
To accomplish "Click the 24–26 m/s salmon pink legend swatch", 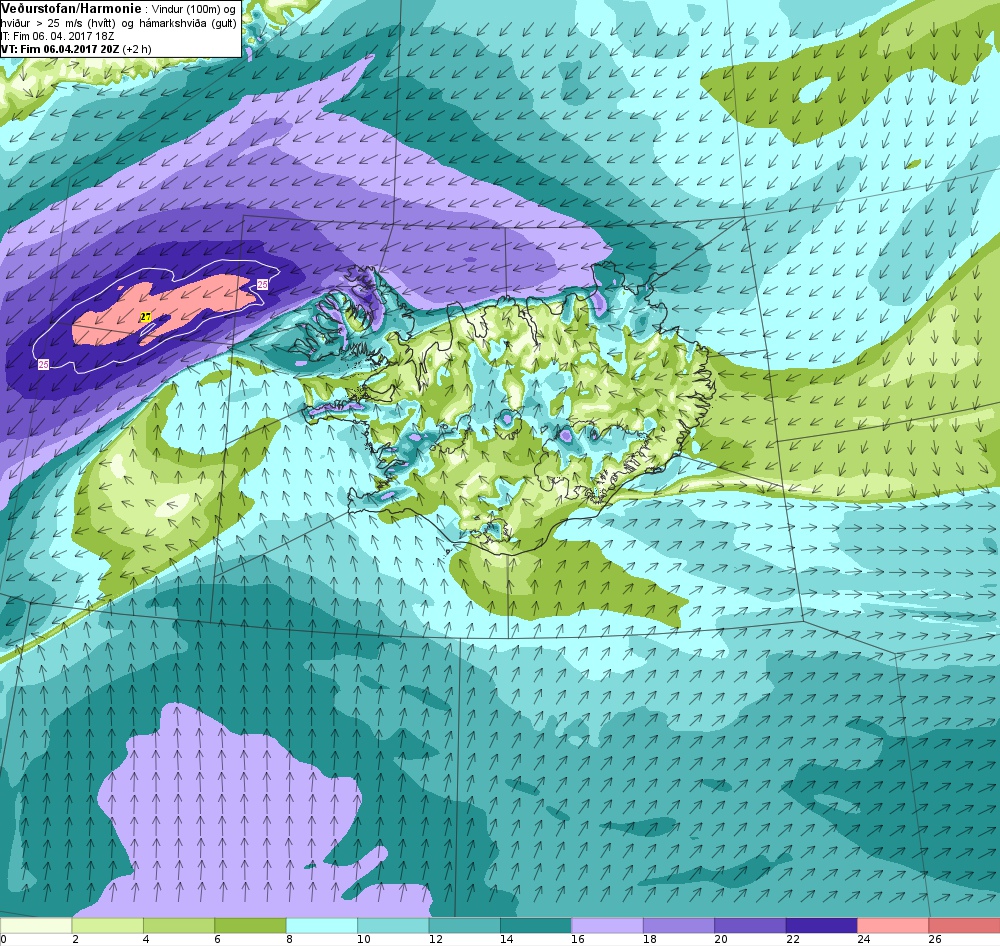I will 893,925.
